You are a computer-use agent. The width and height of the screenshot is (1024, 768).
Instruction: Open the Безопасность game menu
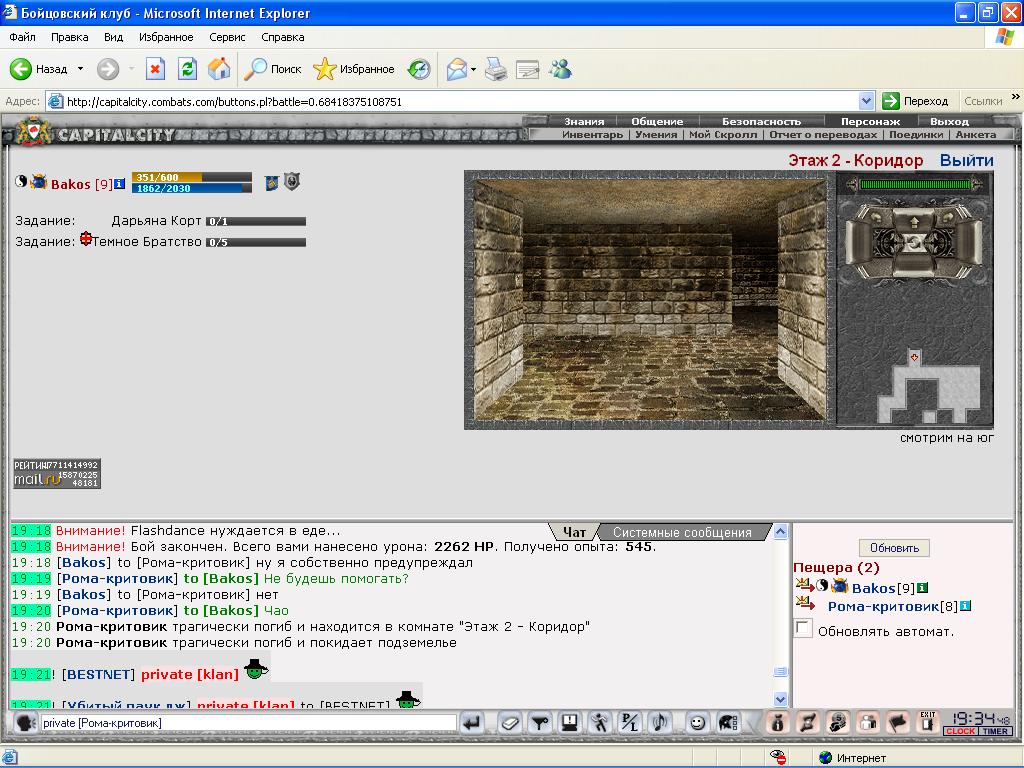(x=761, y=121)
